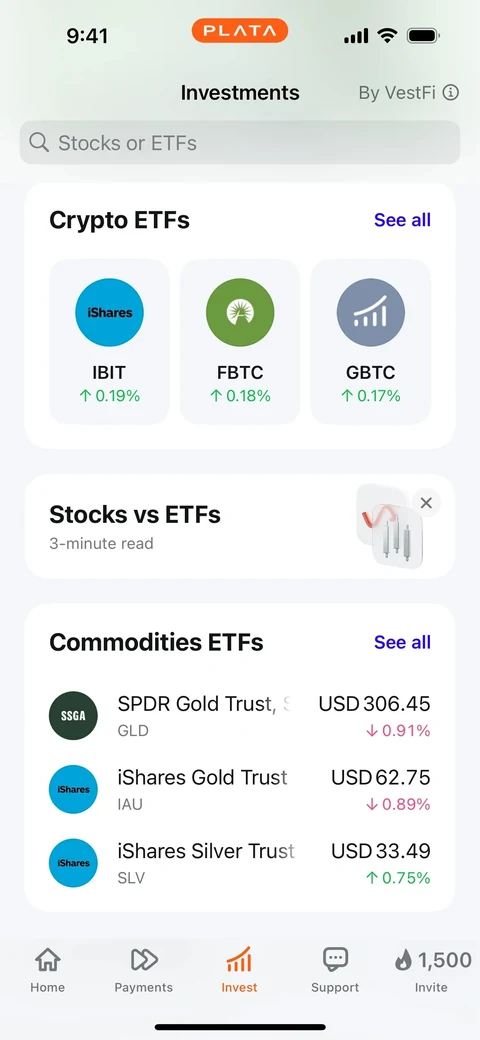The image size is (480, 1040).
Task: Open iShares Silver Trust price USD 33.49
Action: (x=381, y=850)
